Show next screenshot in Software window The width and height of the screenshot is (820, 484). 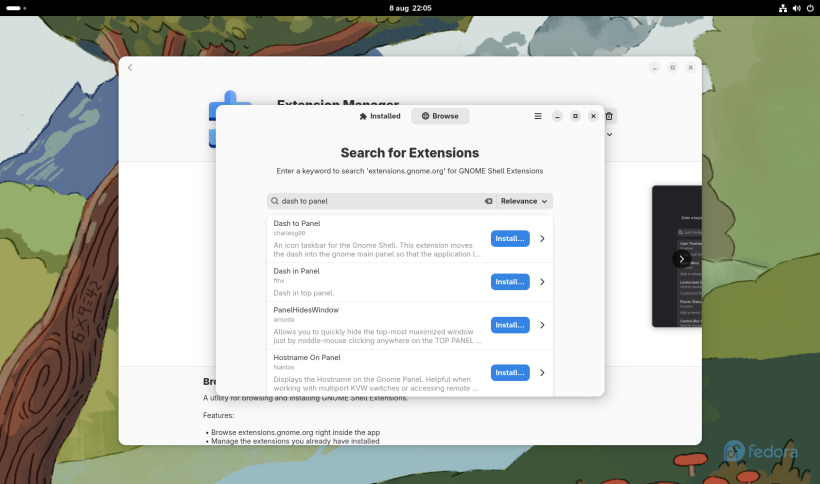(x=681, y=259)
